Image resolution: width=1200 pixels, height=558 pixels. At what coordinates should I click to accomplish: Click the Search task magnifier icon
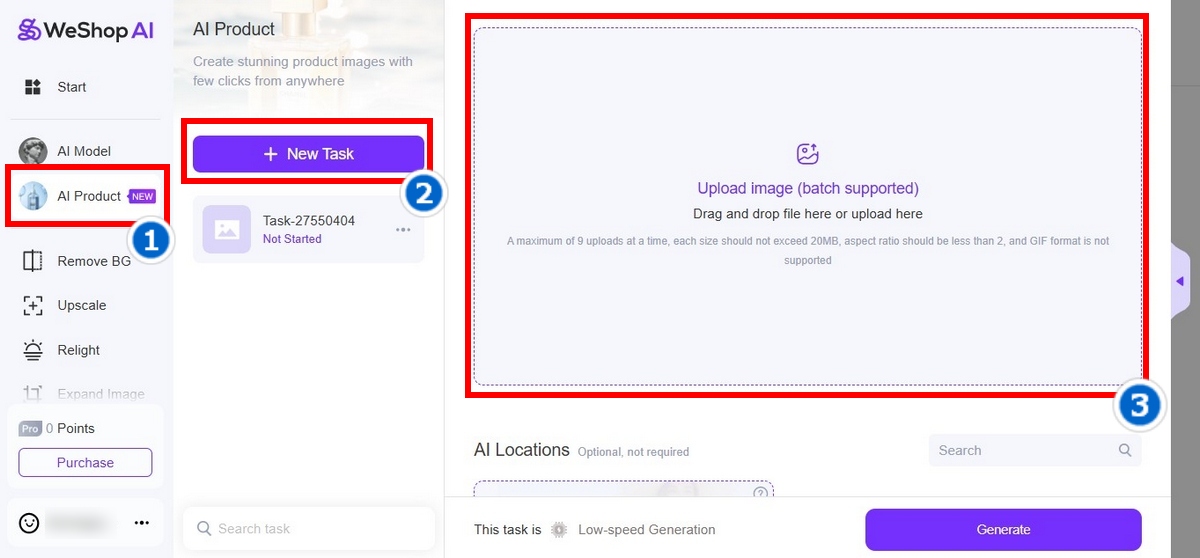coord(204,528)
